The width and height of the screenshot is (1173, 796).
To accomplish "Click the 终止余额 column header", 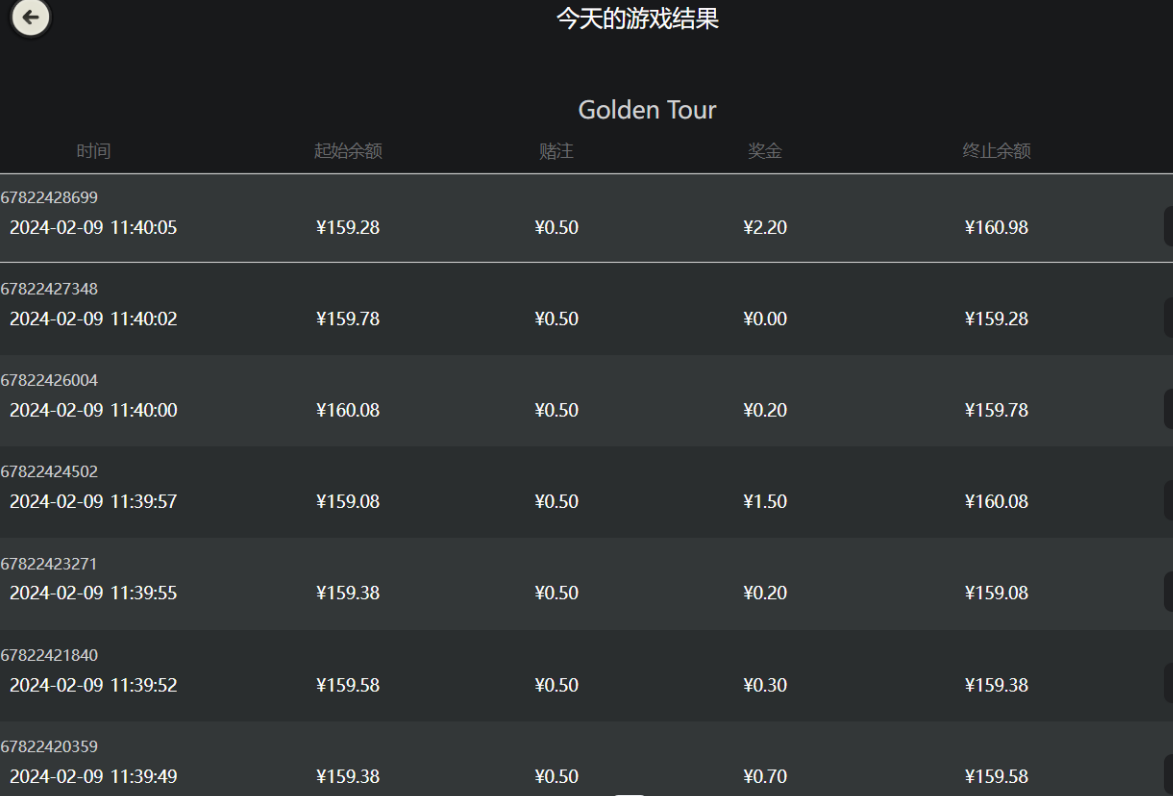I will pyautogui.click(x=996, y=151).
